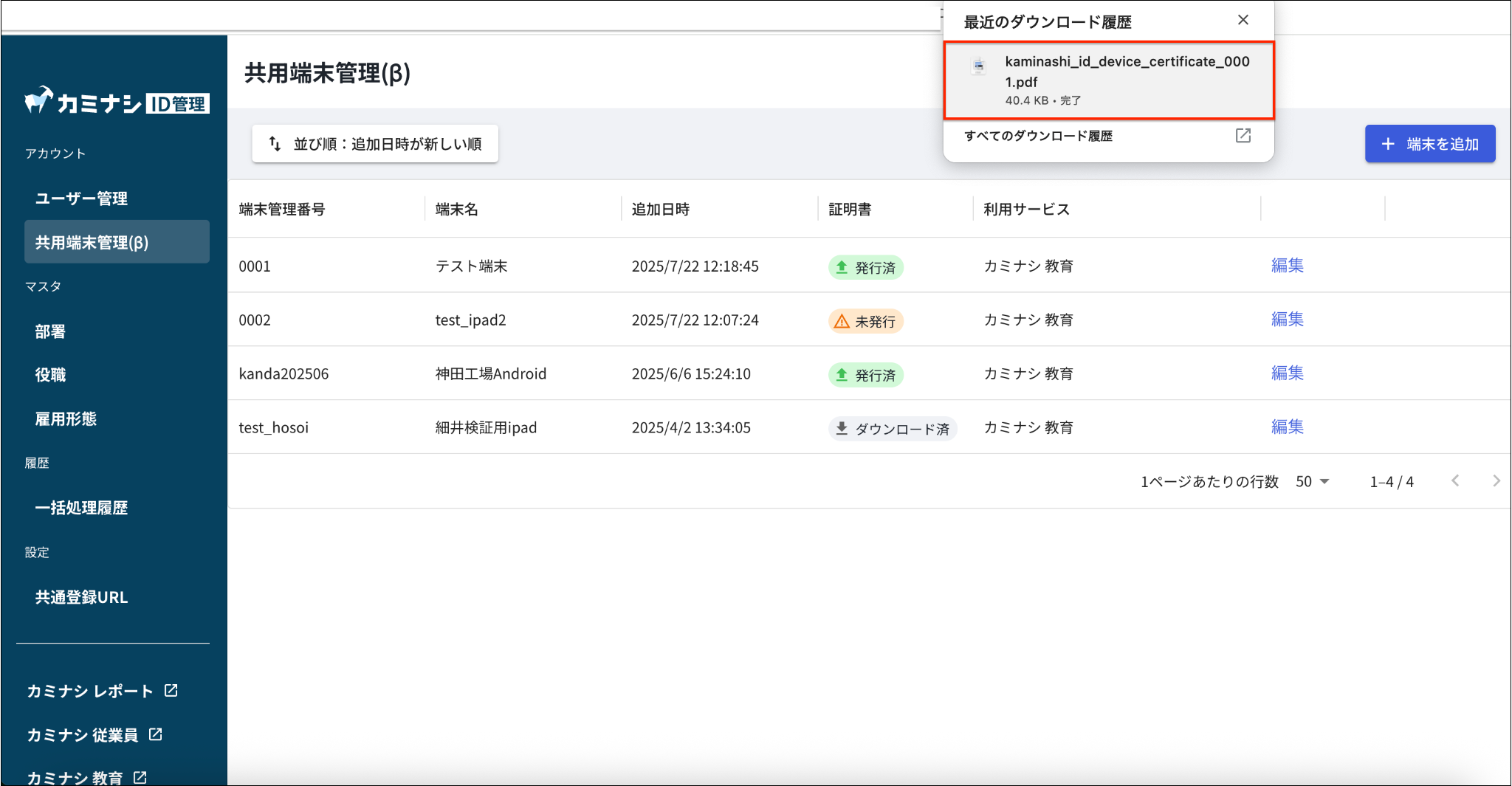Open 一括処理履歴 sidebar item
This screenshot has width=1512, height=786.
(x=117, y=508)
